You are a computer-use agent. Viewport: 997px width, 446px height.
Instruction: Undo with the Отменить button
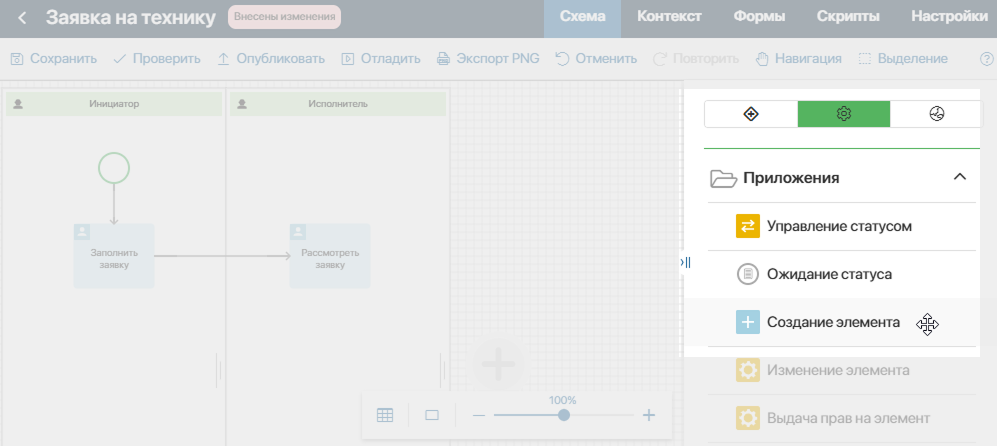tap(596, 59)
